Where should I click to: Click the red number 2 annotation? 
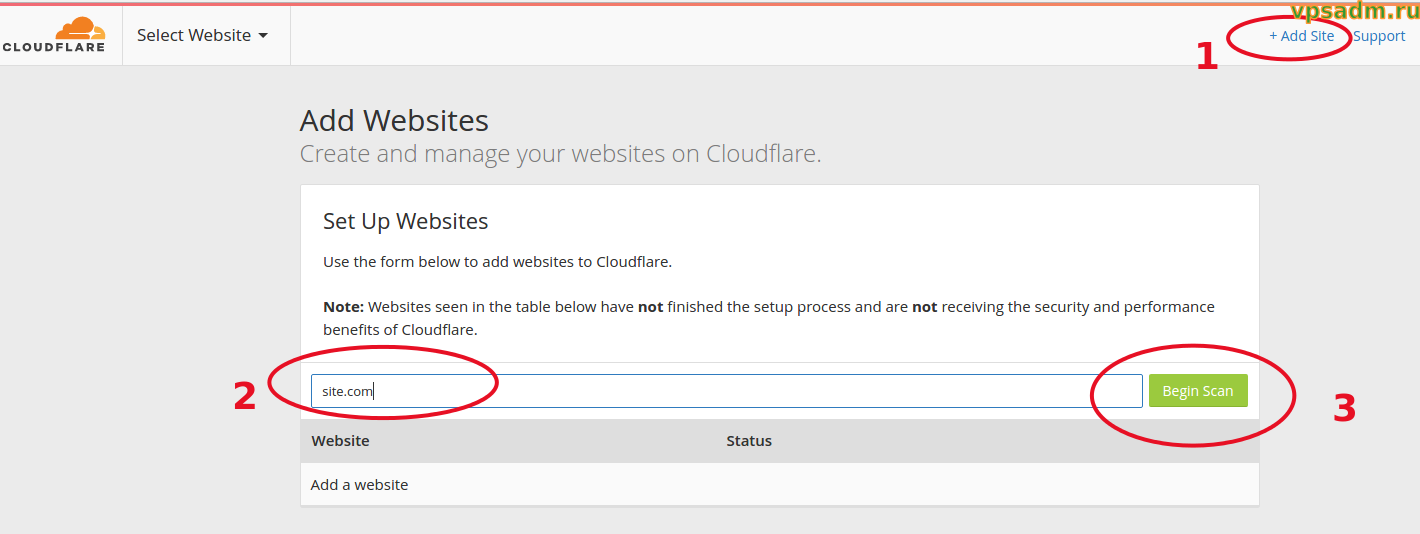(245, 396)
